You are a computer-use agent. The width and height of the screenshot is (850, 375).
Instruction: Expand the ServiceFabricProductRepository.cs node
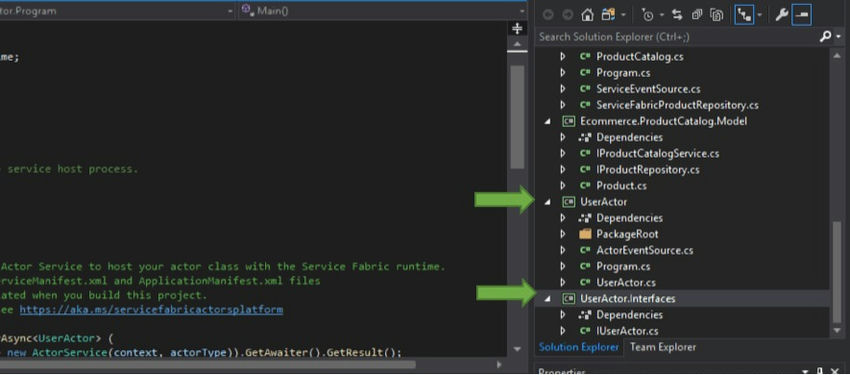coord(563,105)
